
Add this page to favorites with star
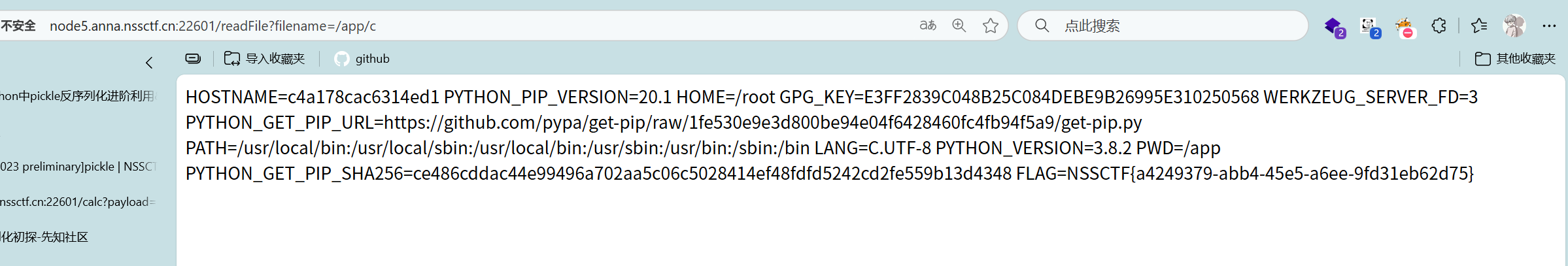[991, 25]
